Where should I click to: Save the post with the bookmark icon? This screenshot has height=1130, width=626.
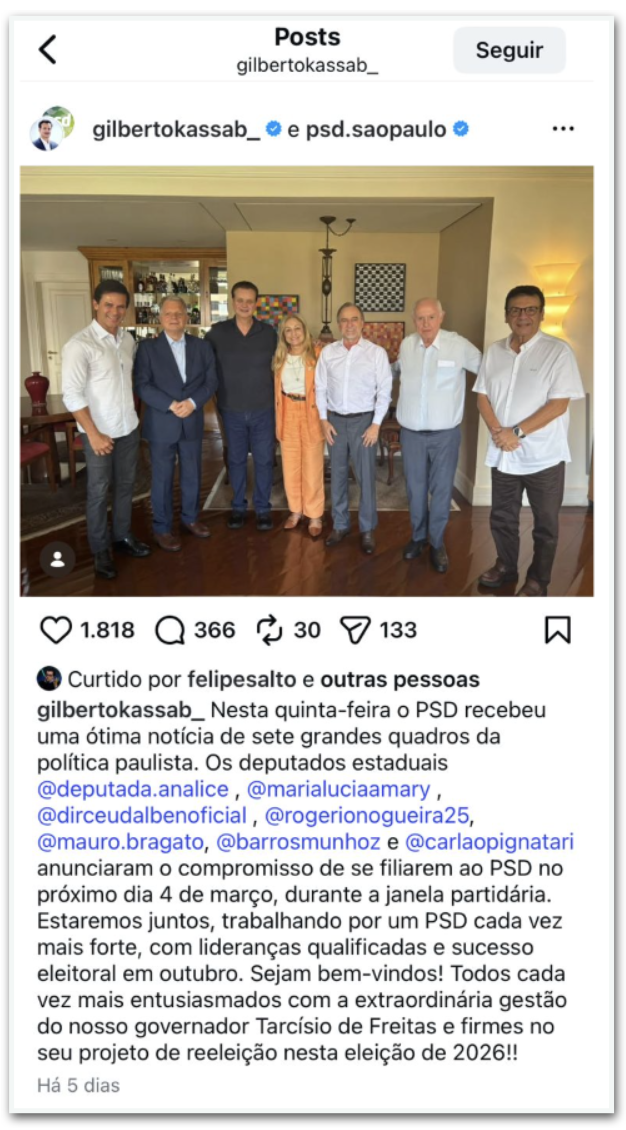pyautogui.click(x=558, y=630)
